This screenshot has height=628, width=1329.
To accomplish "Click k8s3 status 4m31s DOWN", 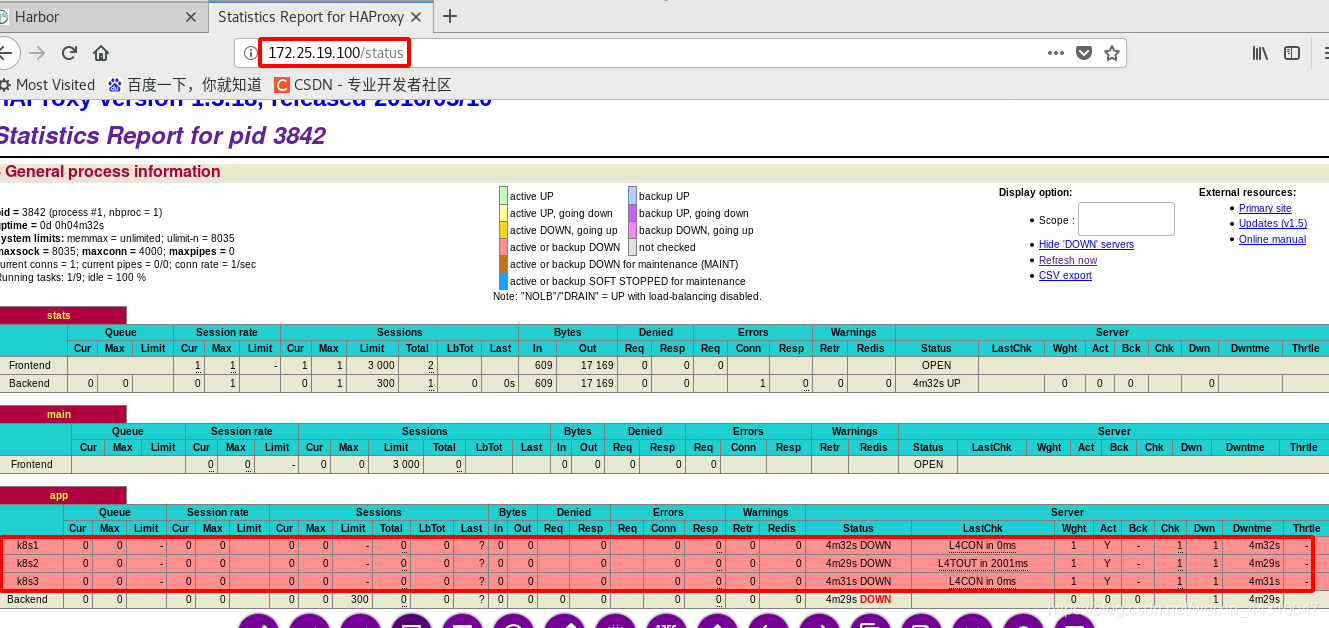I will (858, 581).
